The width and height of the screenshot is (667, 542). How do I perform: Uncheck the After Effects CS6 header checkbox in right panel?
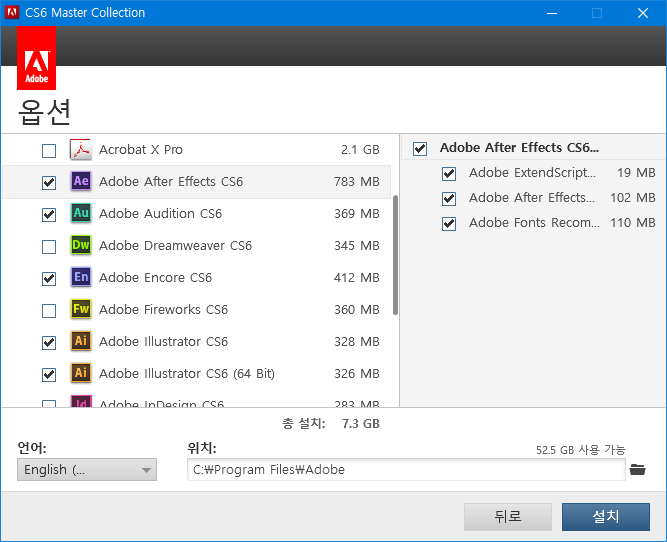[x=420, y=149]
